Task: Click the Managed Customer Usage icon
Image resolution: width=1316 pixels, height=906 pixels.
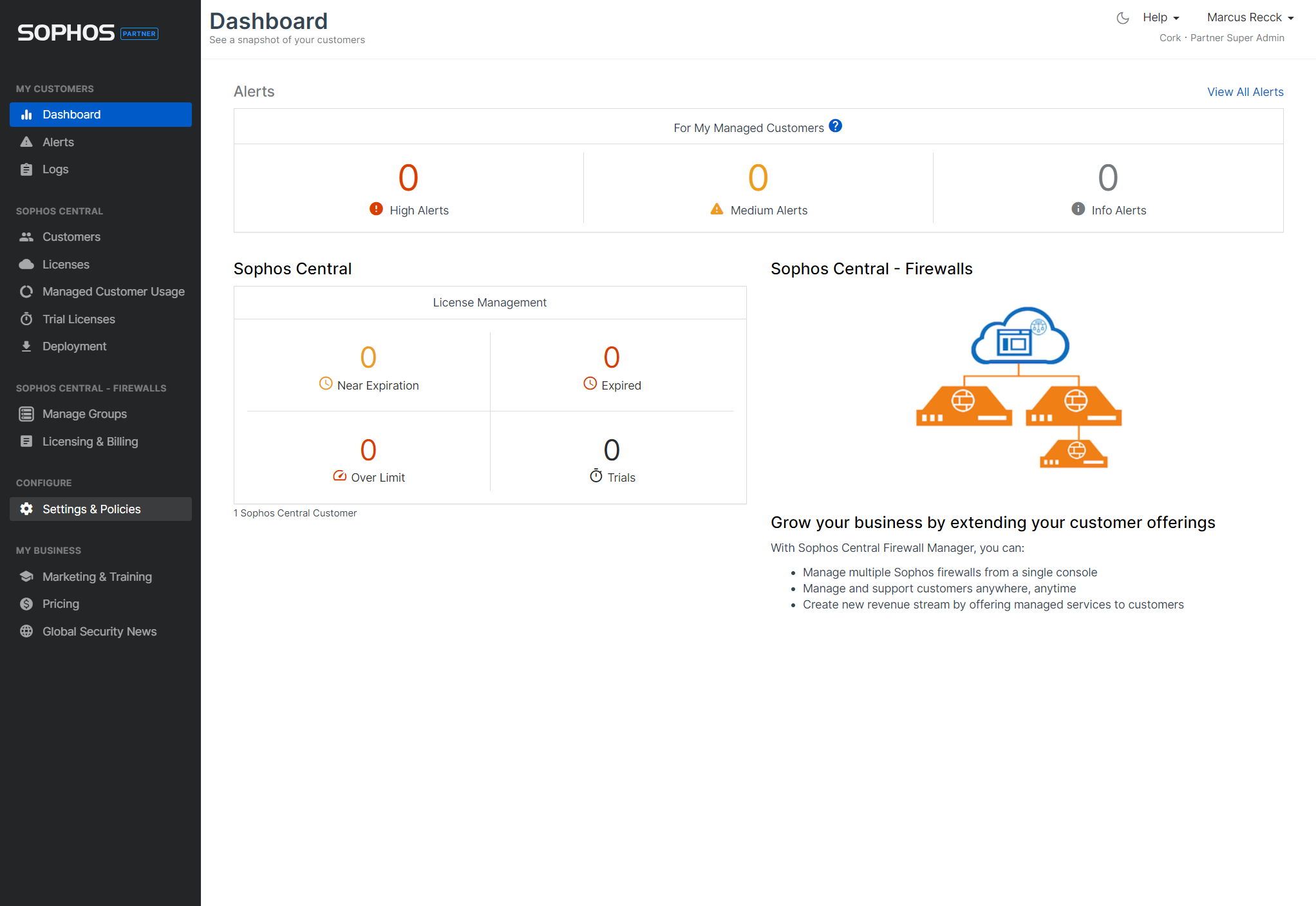Action: 26,292
